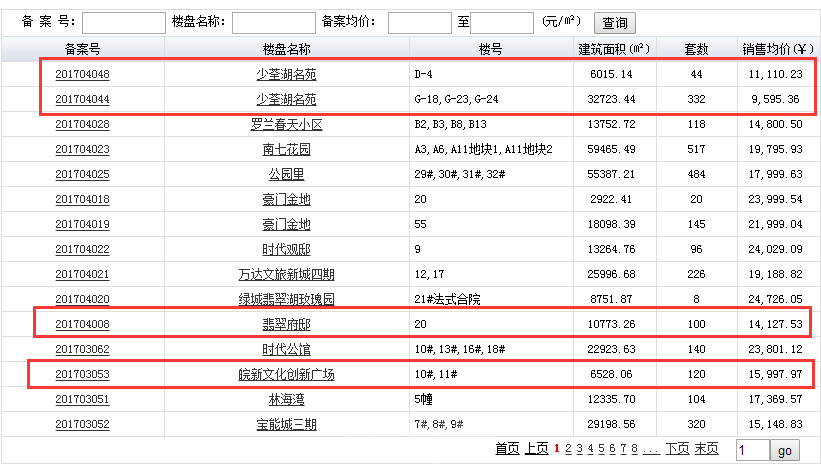Open the 南七花园 property link
The image size is (821, 466).
click(x=286, y=150)
